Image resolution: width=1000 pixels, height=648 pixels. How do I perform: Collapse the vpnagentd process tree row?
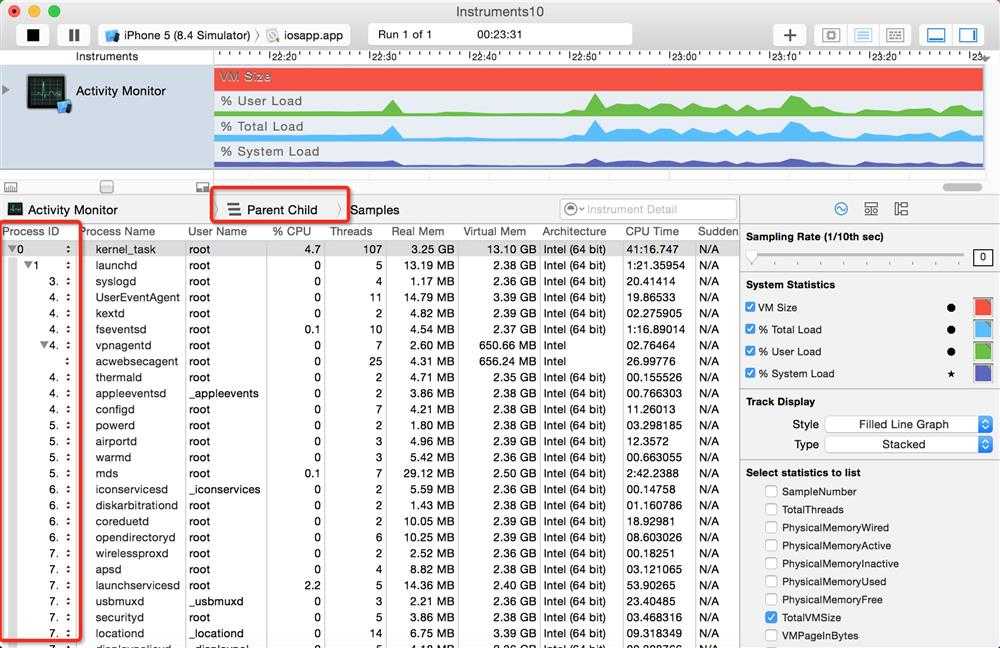[44, 345]
